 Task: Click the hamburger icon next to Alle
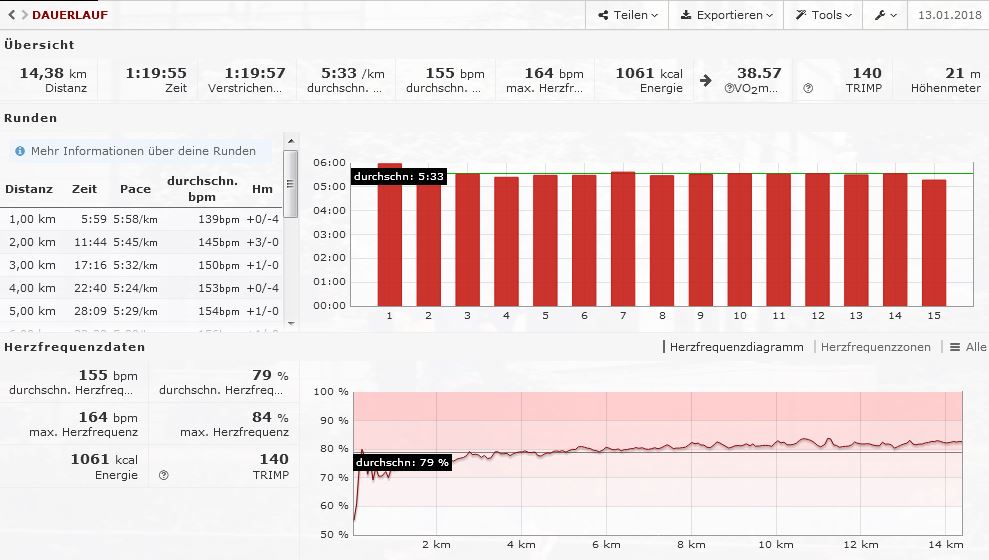point(955,347)
